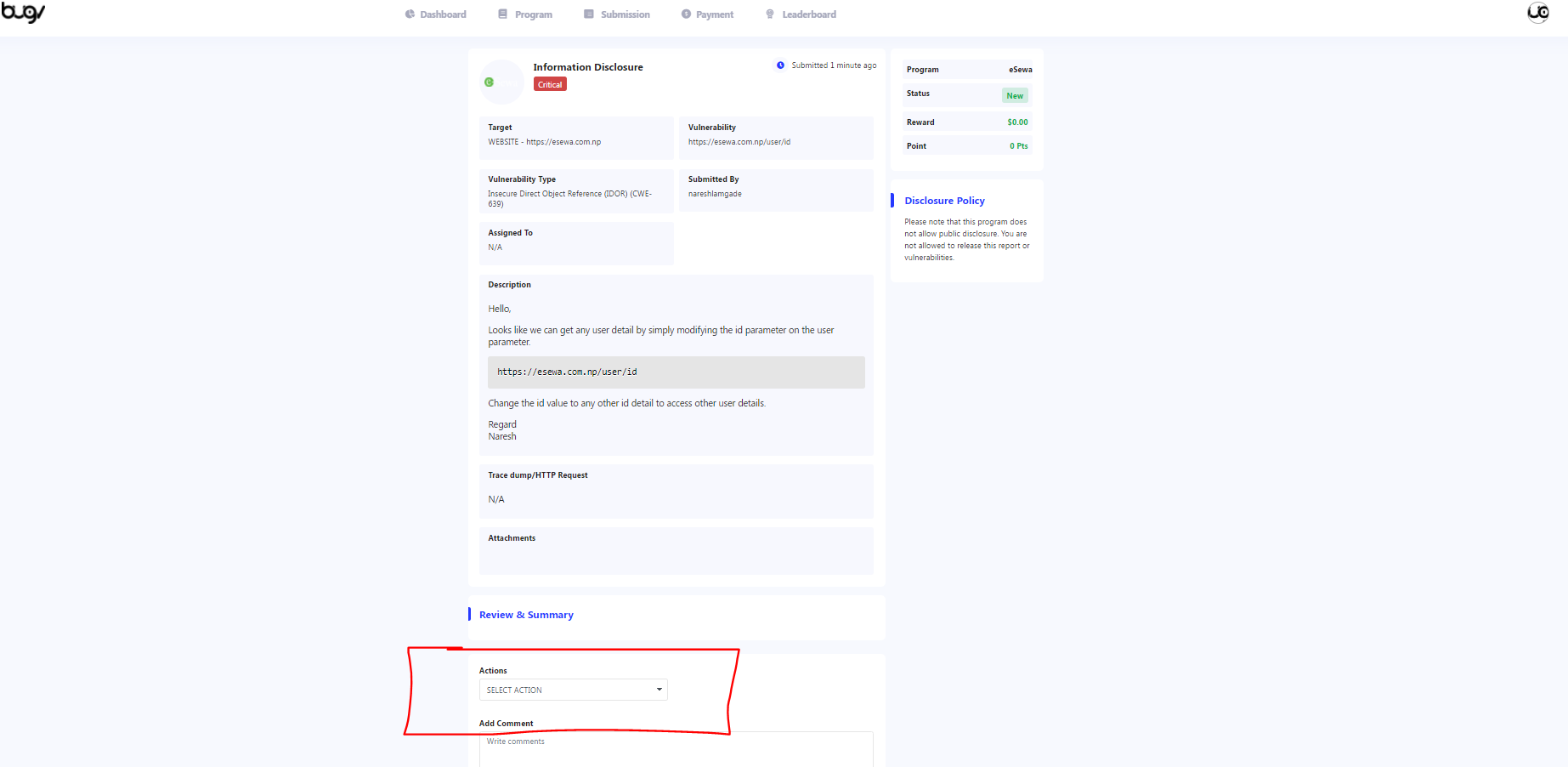Click the Program book icon
This screenshot has height=767, width=1568.
[503, 14]
